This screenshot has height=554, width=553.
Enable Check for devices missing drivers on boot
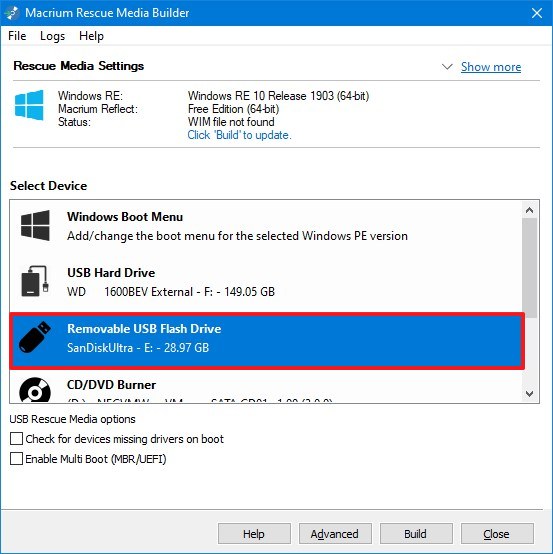16,438
